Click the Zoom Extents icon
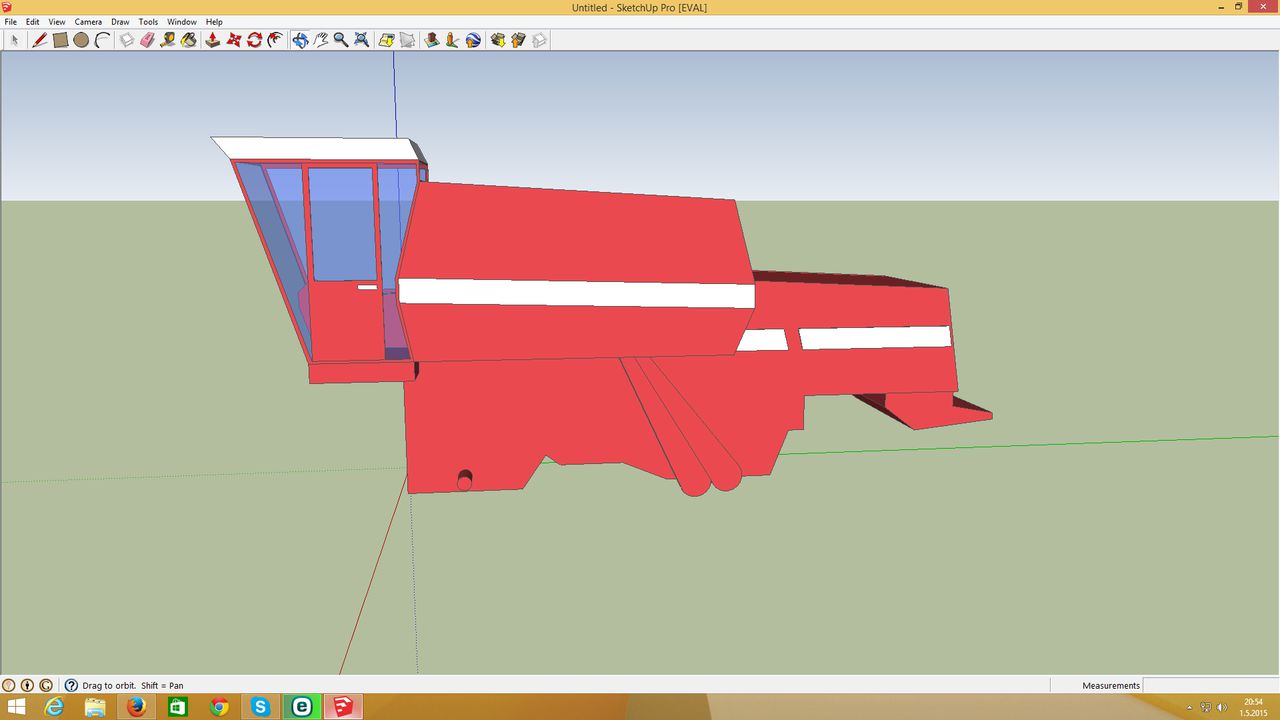Image resolution: width=1280 pixels, height=720 pixels. [362, 40]
